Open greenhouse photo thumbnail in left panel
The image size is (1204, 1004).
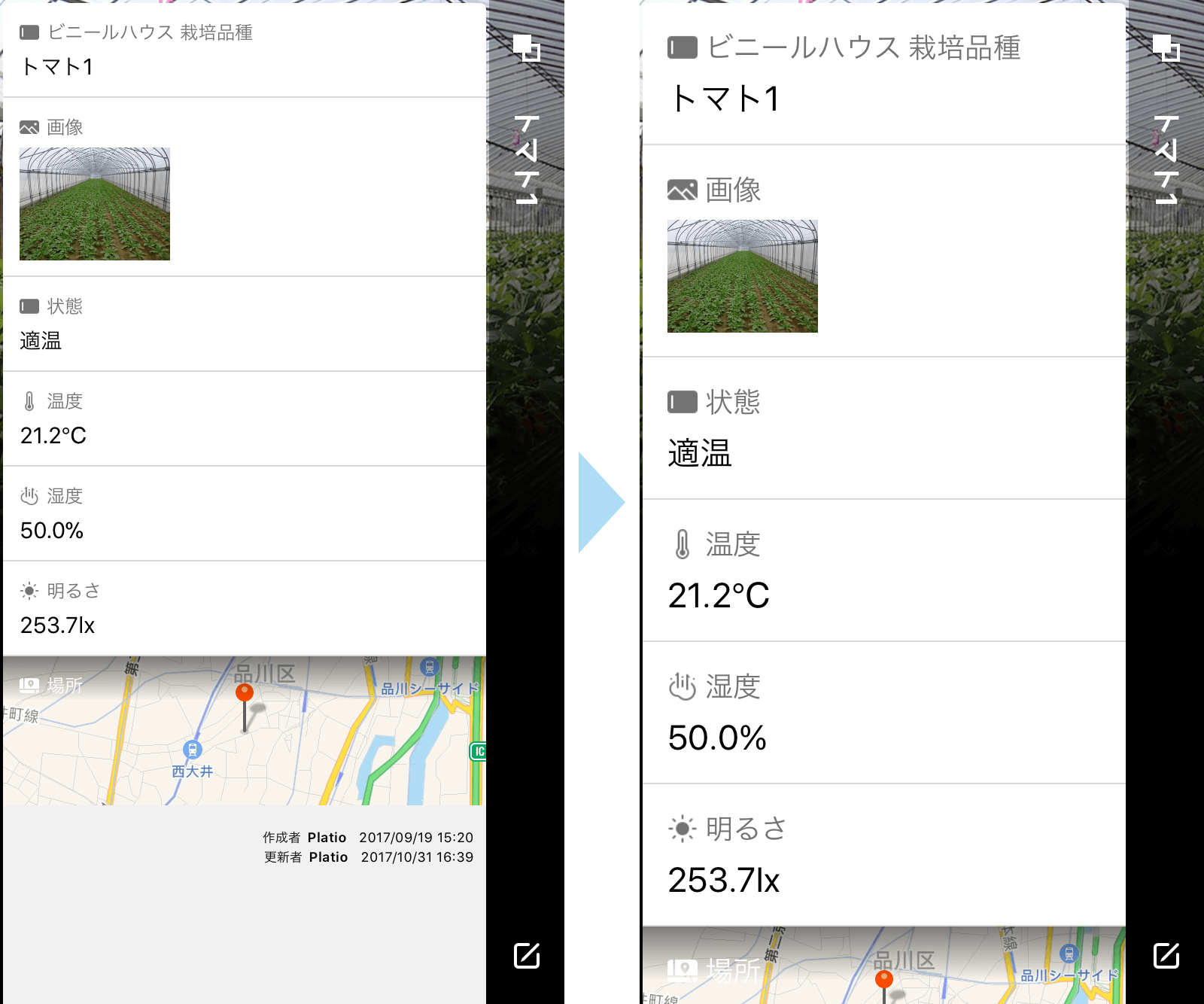(95, 204)
